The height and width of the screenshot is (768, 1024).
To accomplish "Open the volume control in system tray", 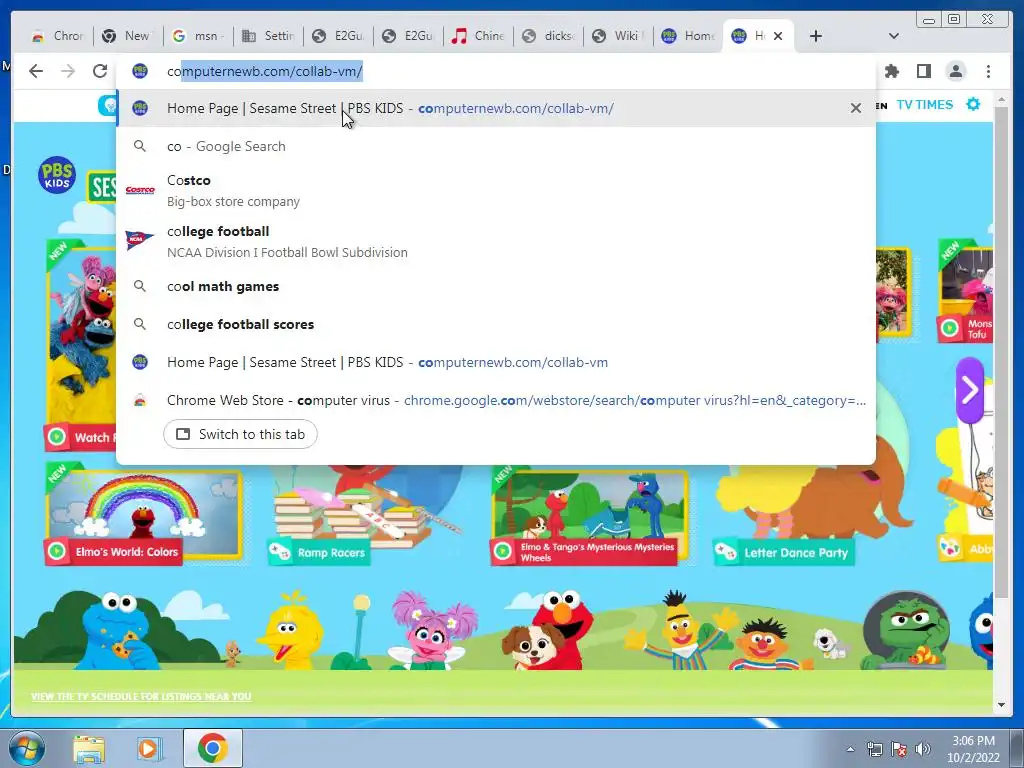I will coord(923,749).
